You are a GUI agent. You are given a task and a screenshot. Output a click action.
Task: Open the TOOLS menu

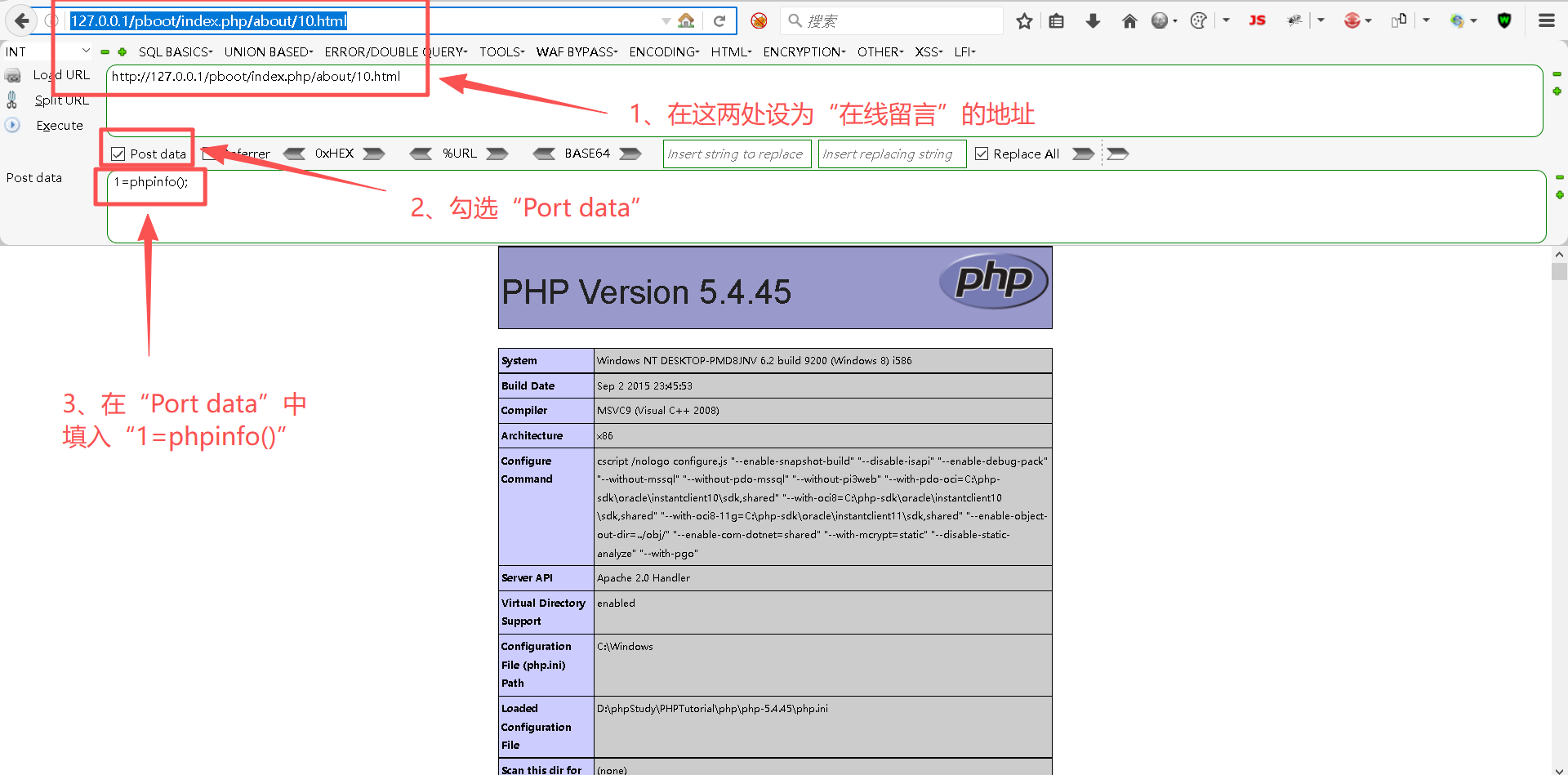click(x=501, y=52)
